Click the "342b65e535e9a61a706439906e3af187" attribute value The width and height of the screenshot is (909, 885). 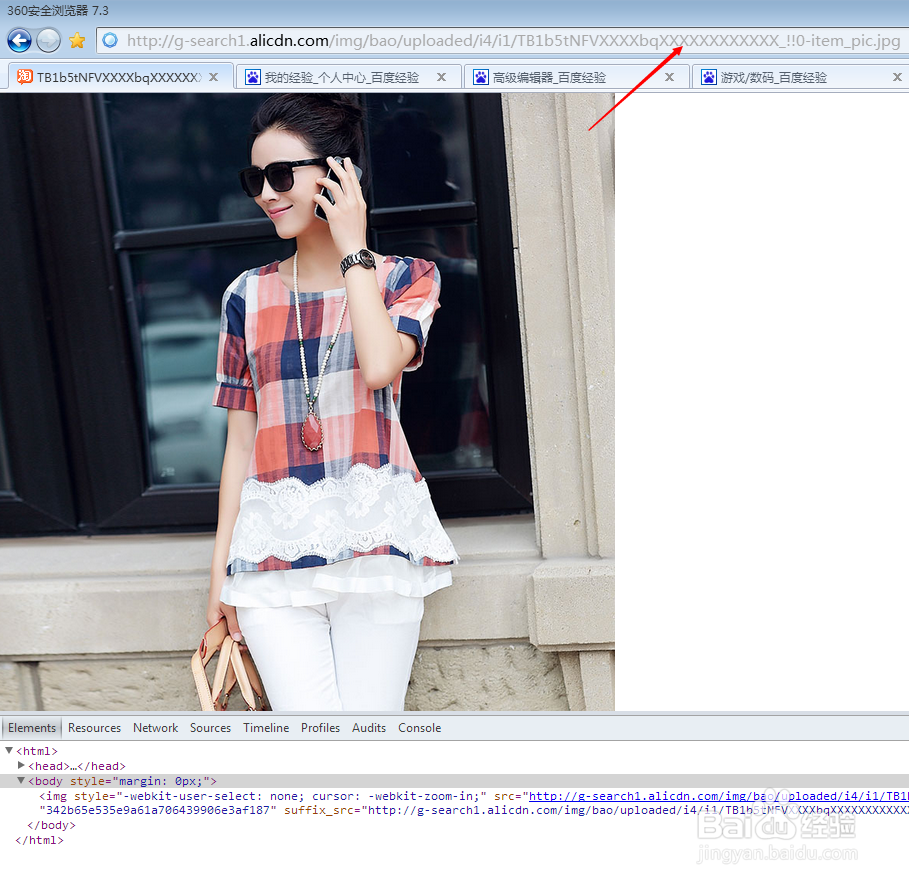158,810
